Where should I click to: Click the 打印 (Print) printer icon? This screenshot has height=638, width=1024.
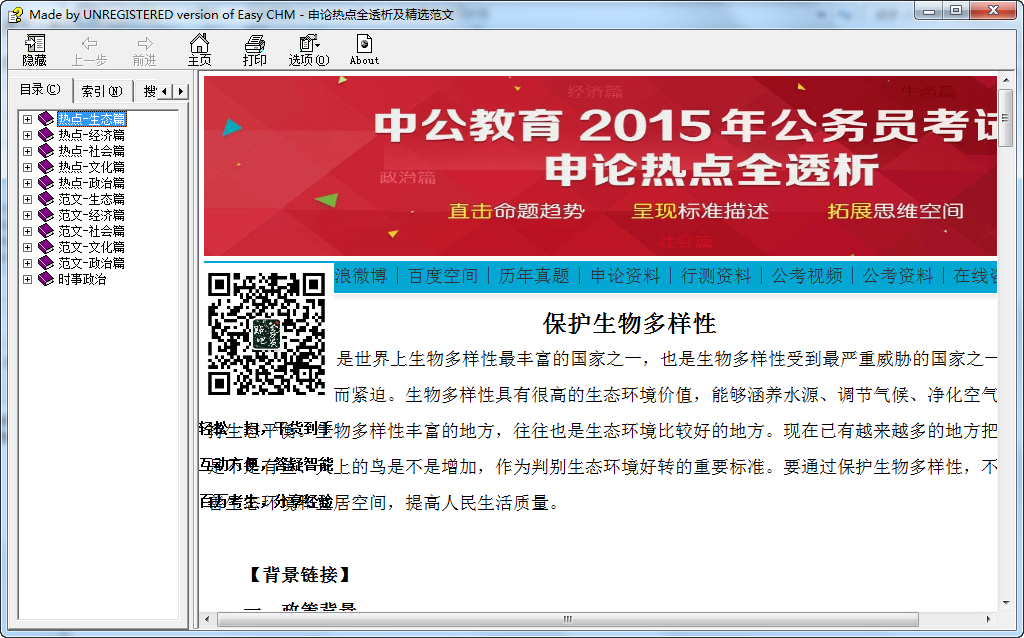click(x=254, y=50)
